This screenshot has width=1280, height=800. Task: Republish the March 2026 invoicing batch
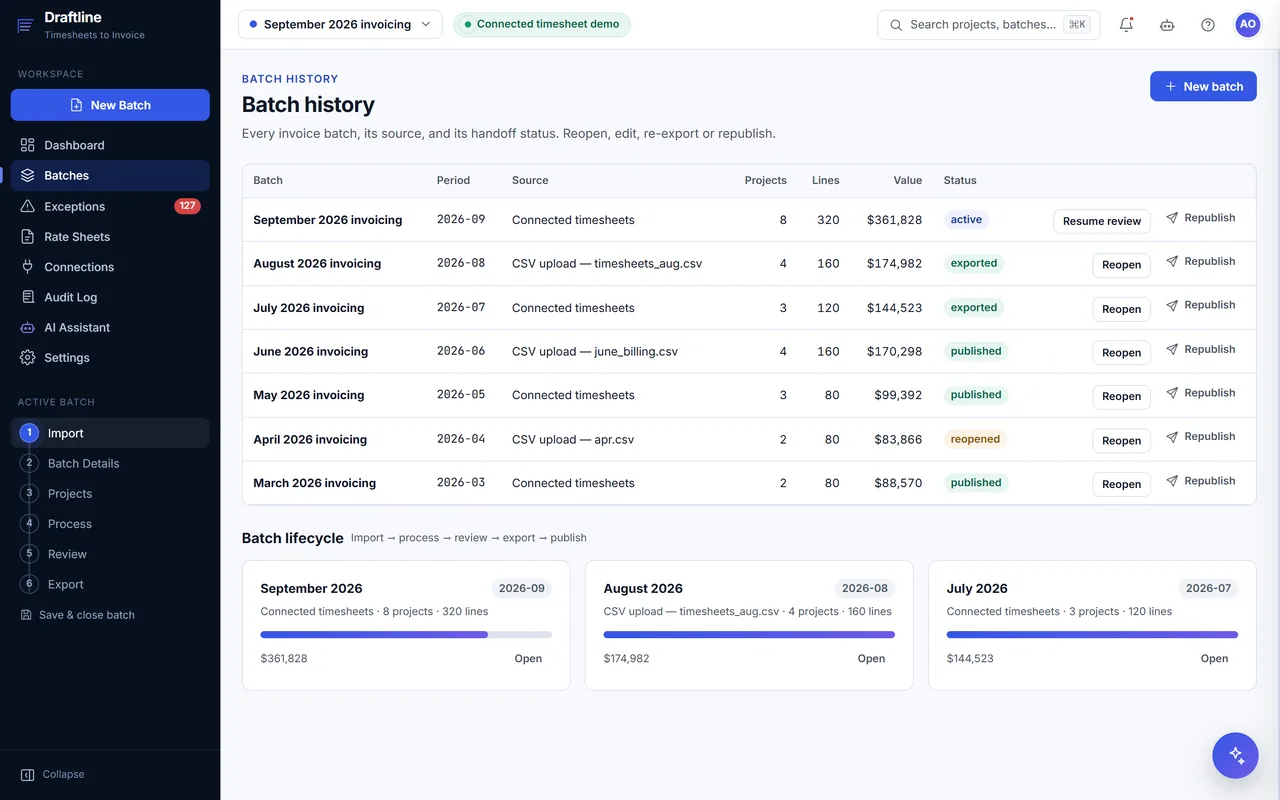(x=1201, y=481)
